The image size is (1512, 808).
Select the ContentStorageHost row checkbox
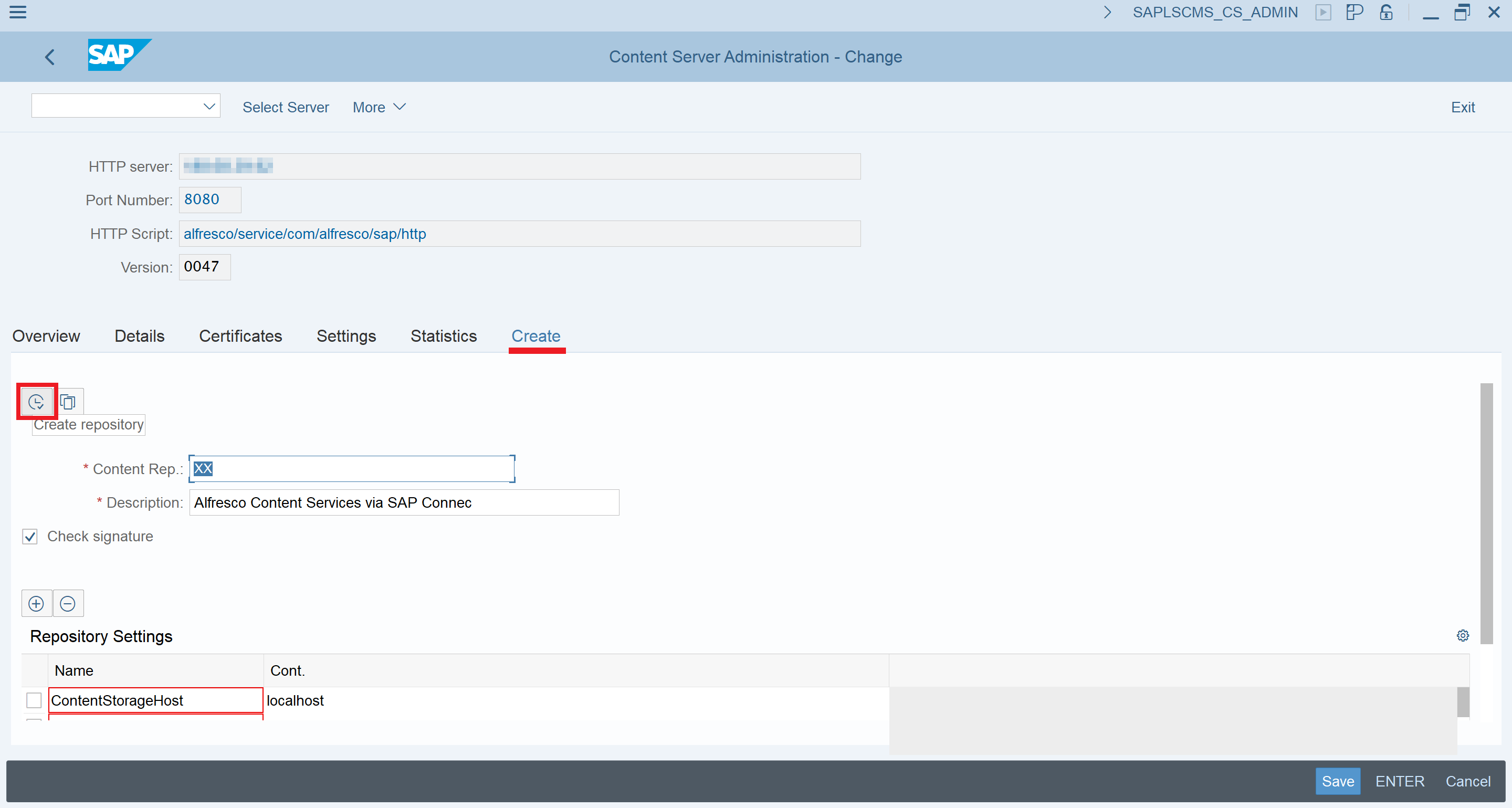pyautogui.click(x=34, y=700)
